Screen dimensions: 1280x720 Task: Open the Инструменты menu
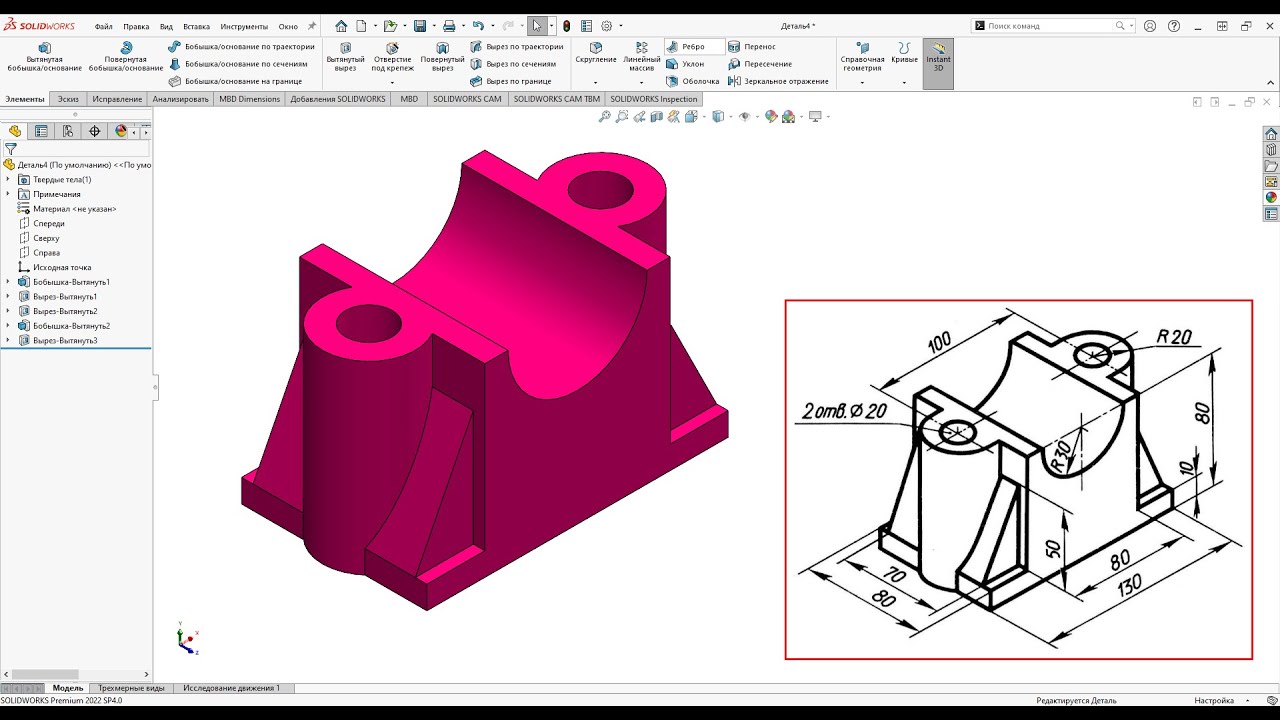[x=244, y=26]
